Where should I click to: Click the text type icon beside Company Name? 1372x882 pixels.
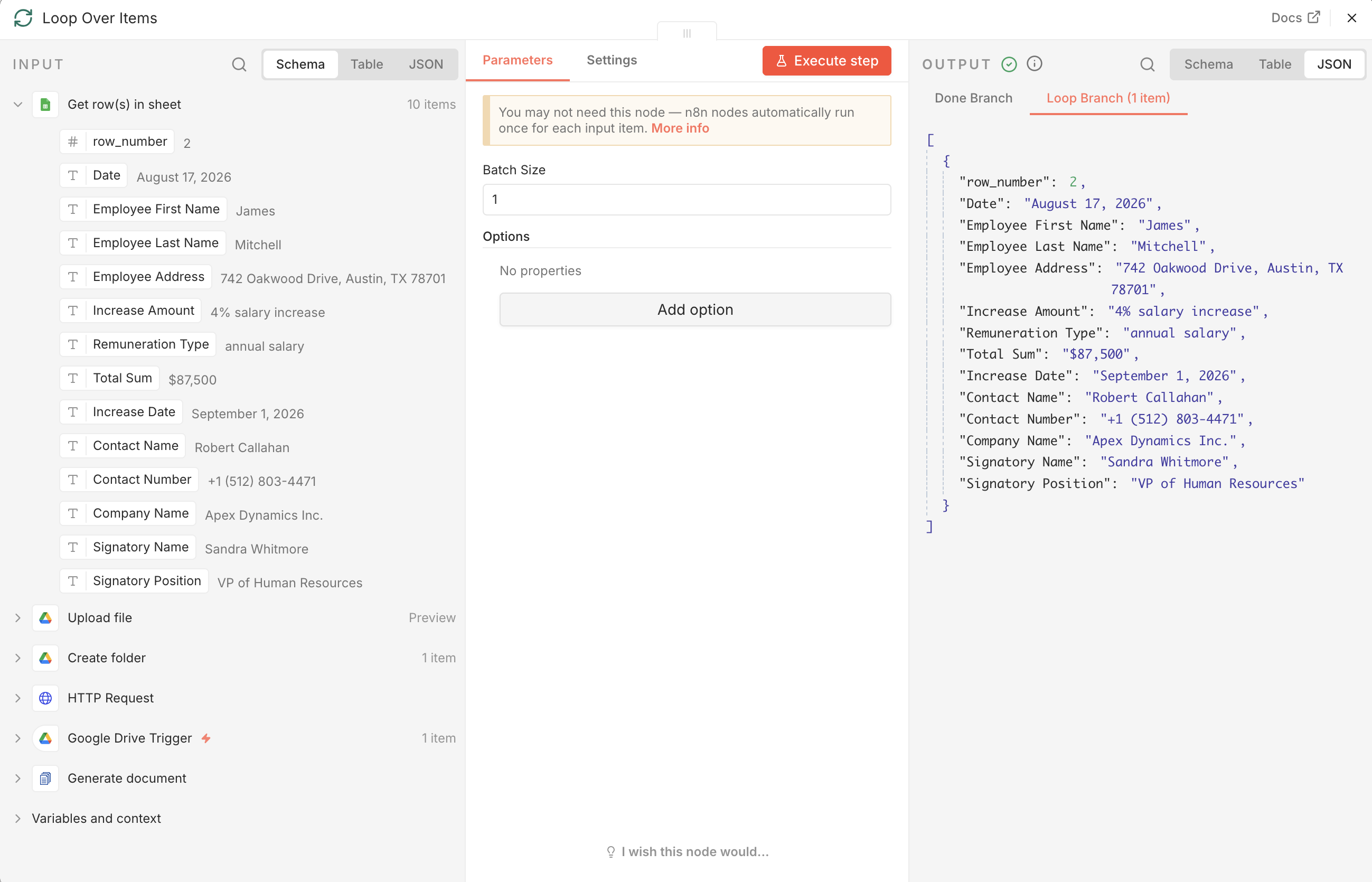click(x=73, y=513)
